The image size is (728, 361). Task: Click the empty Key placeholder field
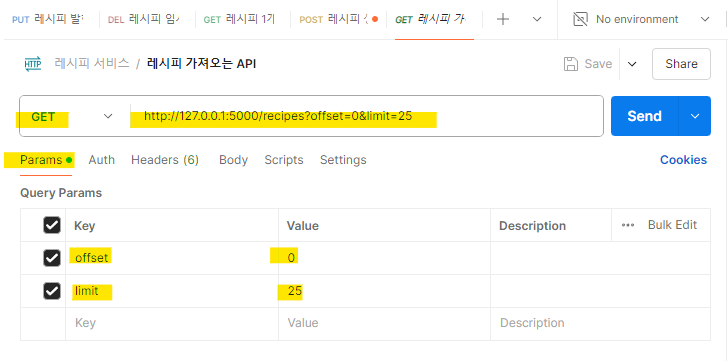coord(172,323)
